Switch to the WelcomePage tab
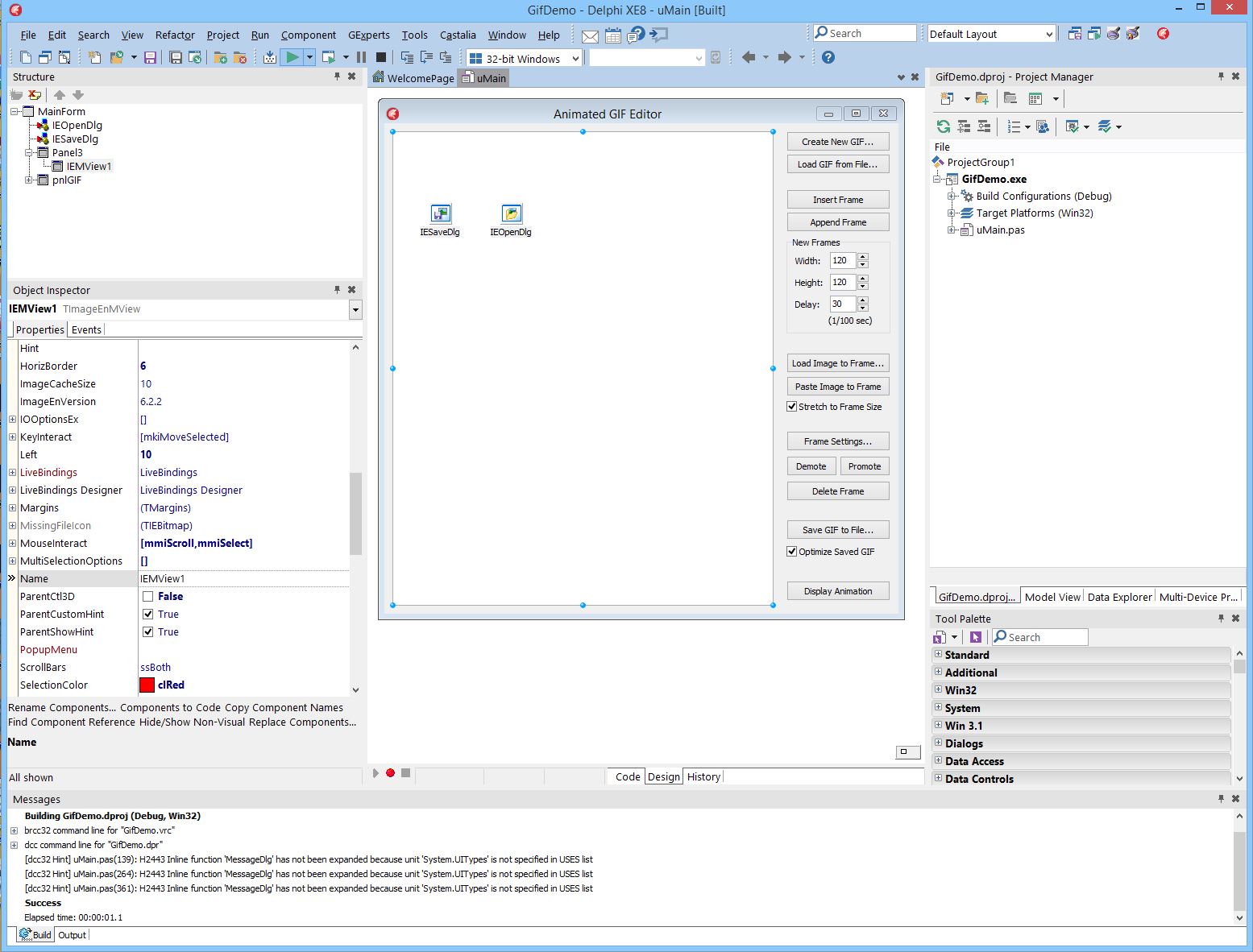The width and height of the screenshot is (1253, 952). 413,78
